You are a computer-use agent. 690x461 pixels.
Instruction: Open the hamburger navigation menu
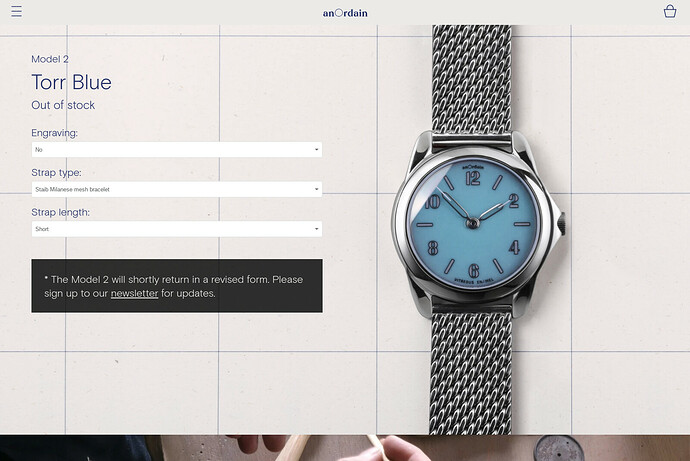[16, 11]
